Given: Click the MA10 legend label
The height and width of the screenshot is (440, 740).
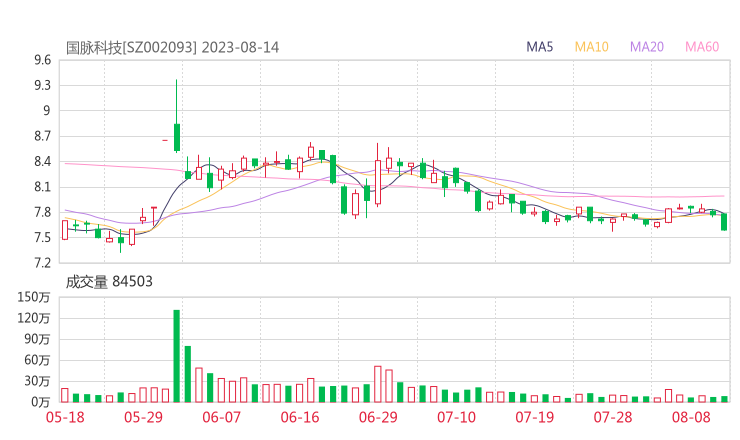Looking at the screenshot, I should [x=591, y=47].
